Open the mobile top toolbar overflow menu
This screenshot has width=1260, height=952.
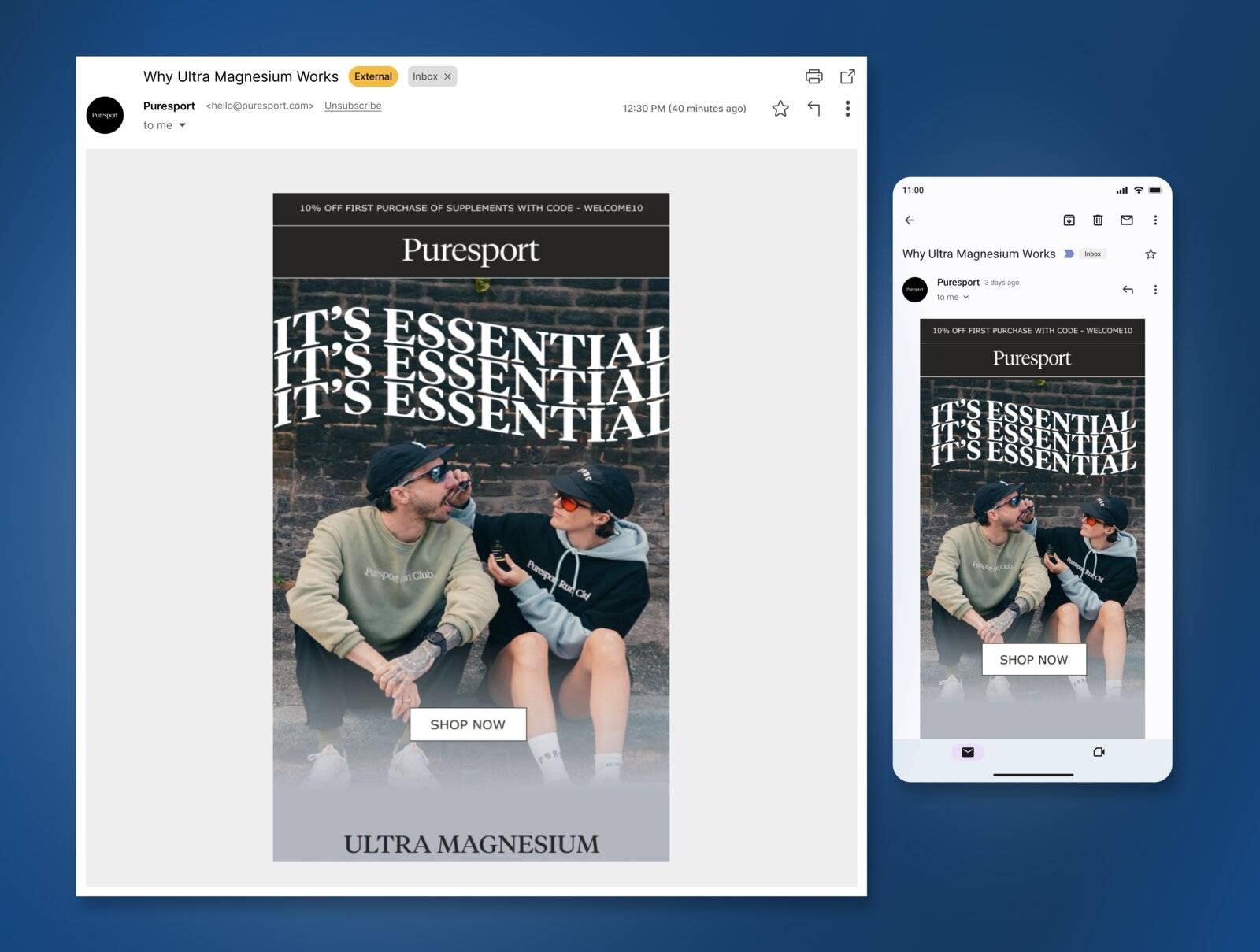click(x=1155, y=220)
